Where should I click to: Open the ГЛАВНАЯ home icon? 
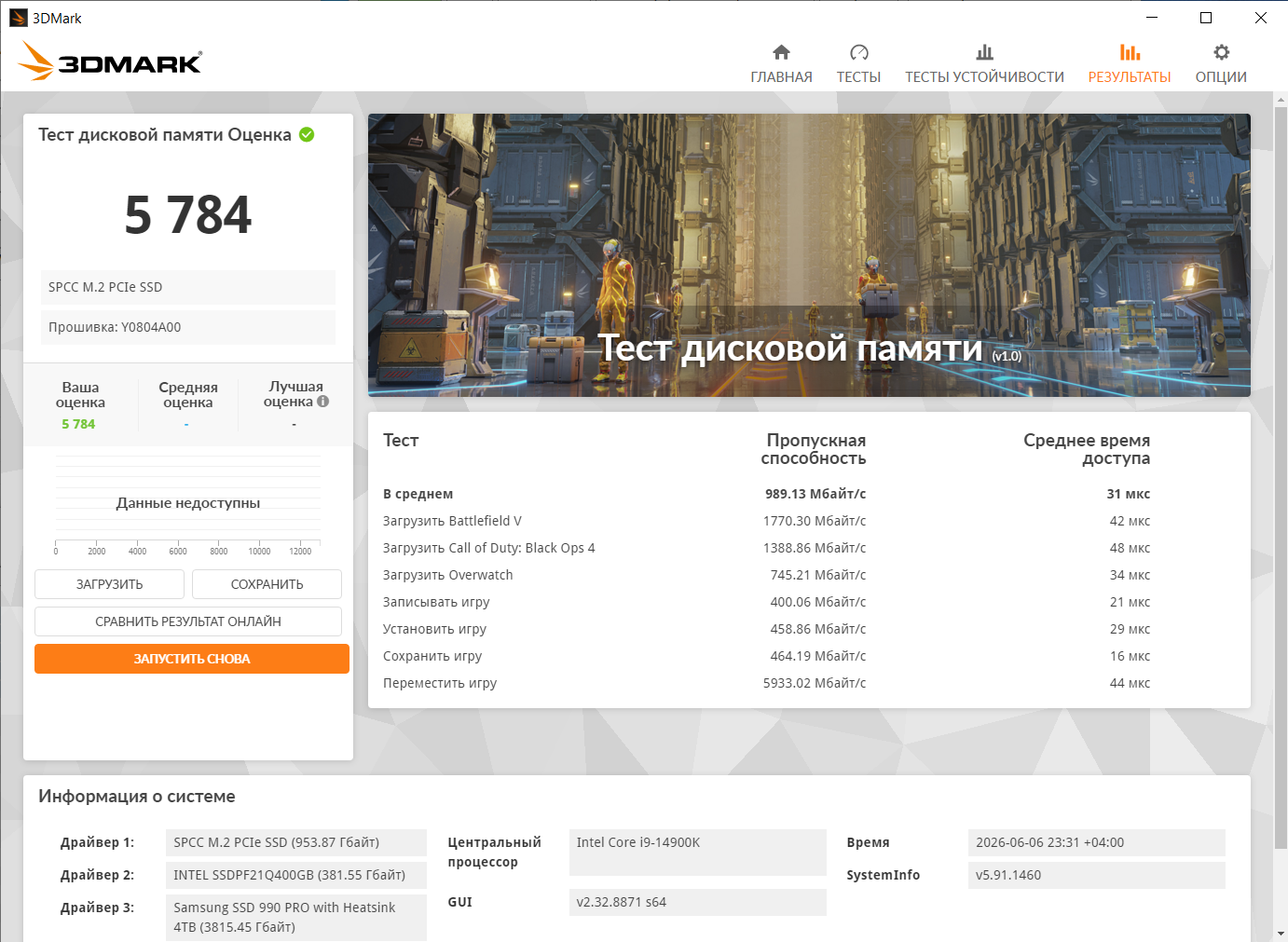[x=781, y=52]
